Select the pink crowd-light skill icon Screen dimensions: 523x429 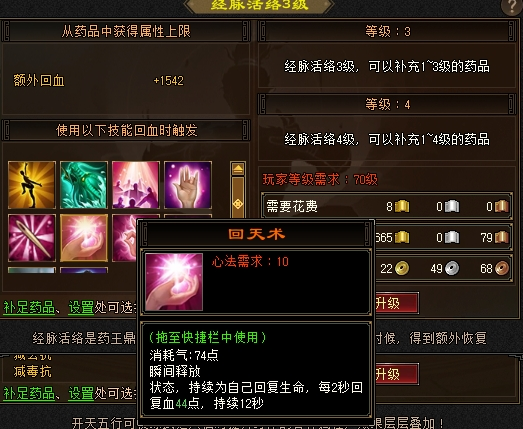[x=136, y=185]
